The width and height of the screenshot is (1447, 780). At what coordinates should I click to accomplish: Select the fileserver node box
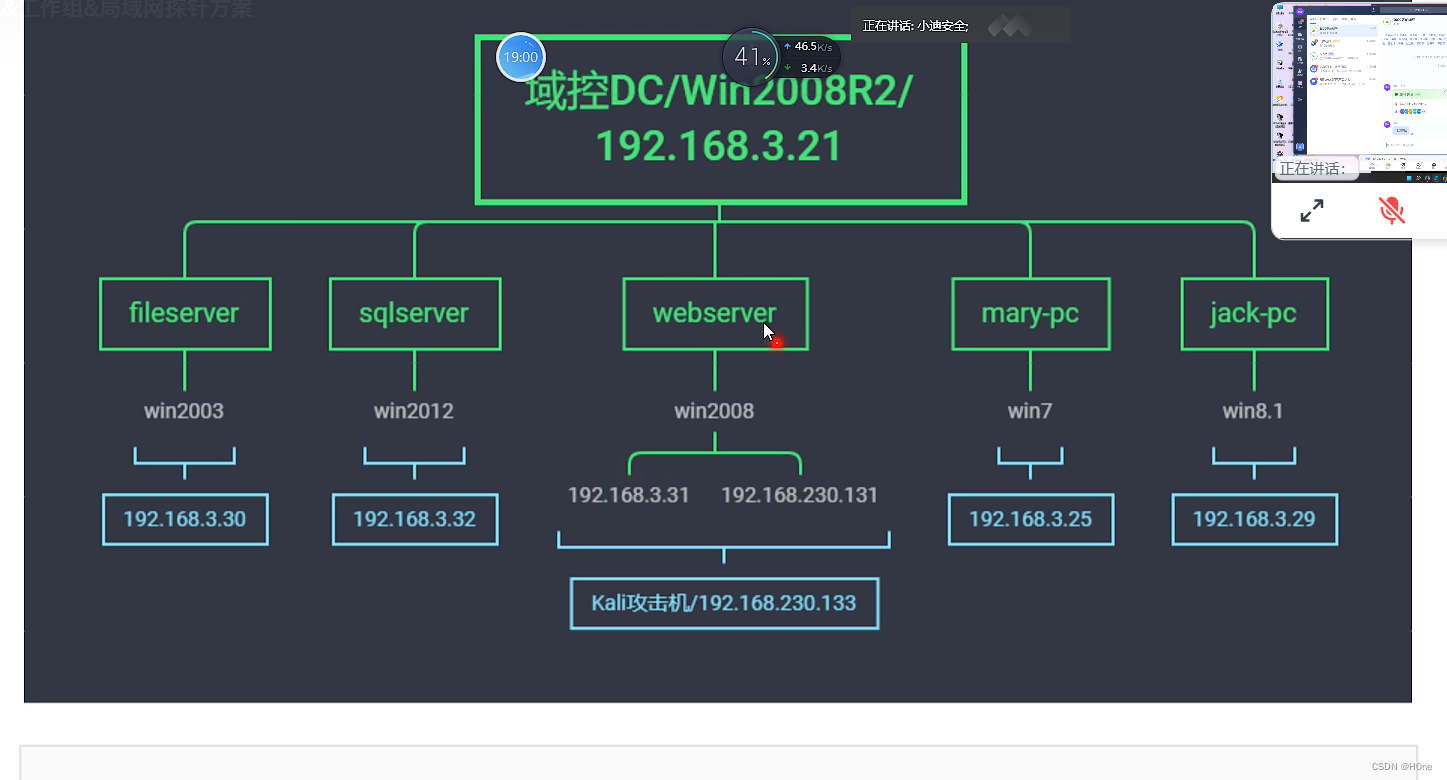click(184, 313)
